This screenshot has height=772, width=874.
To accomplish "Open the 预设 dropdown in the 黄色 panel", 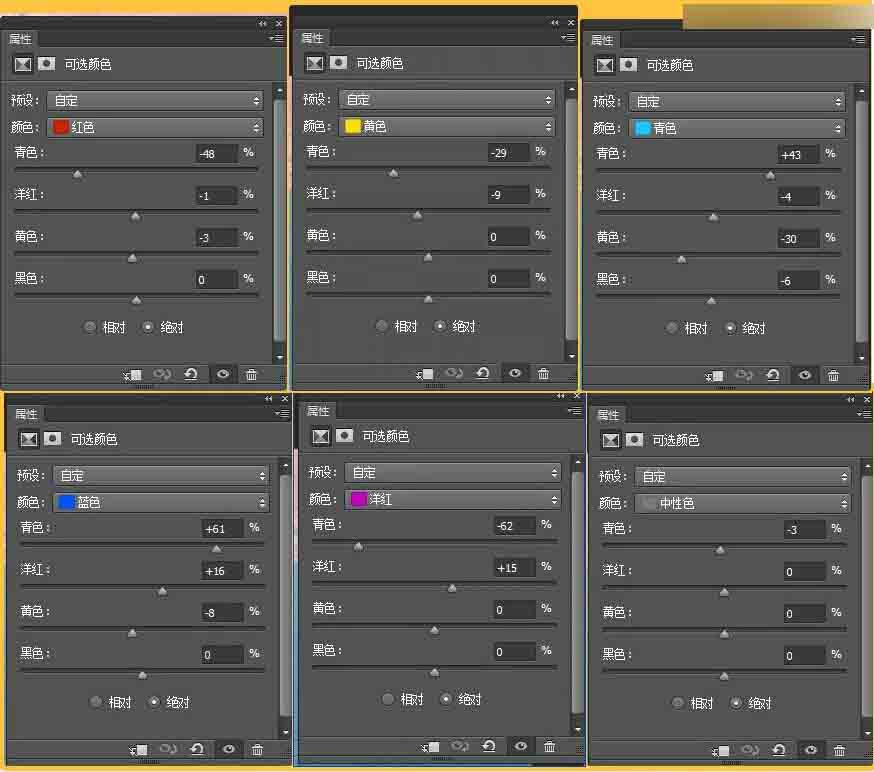I will (x=447, y=100).
